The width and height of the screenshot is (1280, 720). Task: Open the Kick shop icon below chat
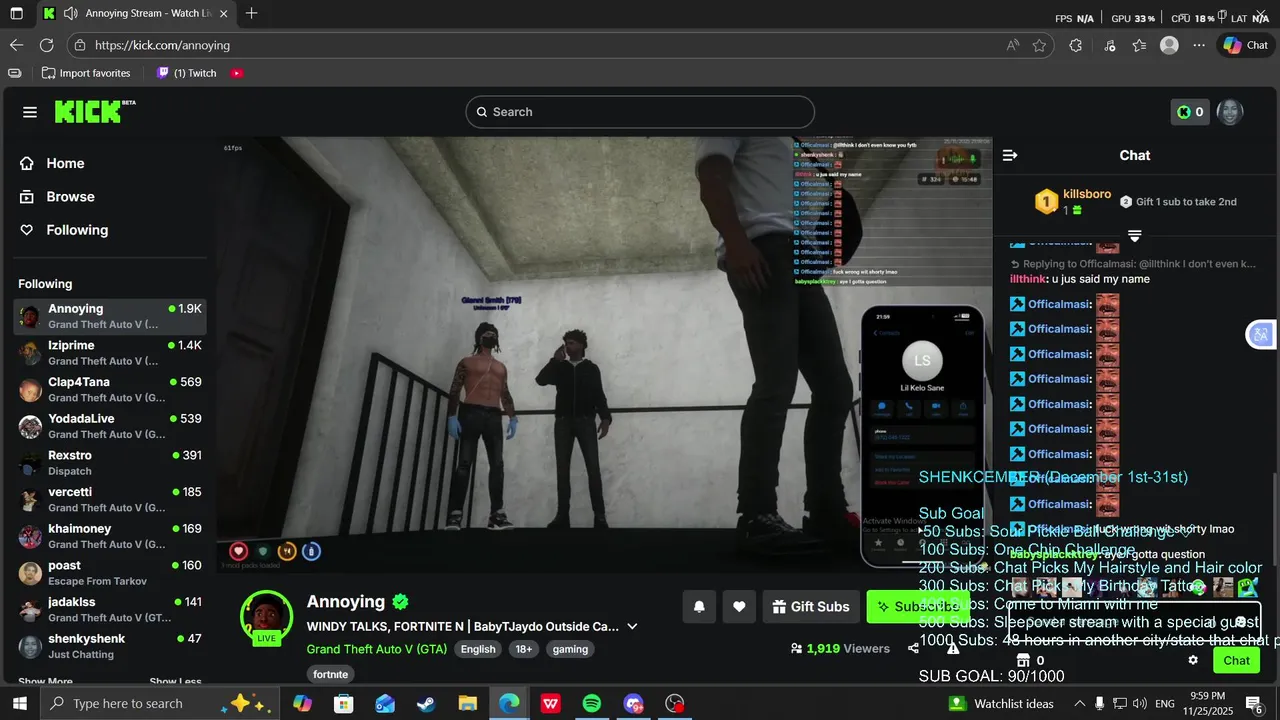pos(1022,660)
